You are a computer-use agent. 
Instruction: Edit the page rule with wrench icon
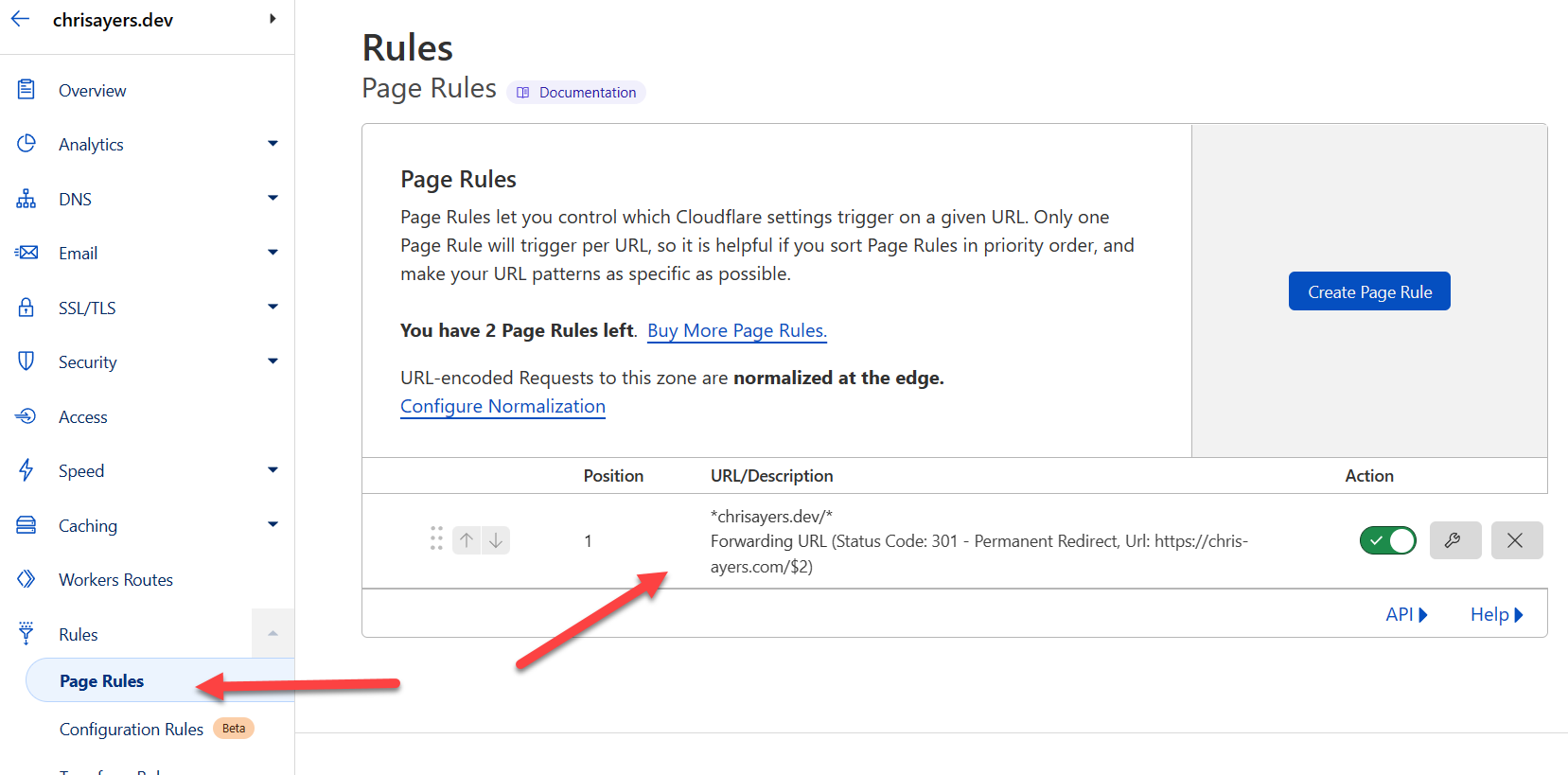click(1455, 540)
